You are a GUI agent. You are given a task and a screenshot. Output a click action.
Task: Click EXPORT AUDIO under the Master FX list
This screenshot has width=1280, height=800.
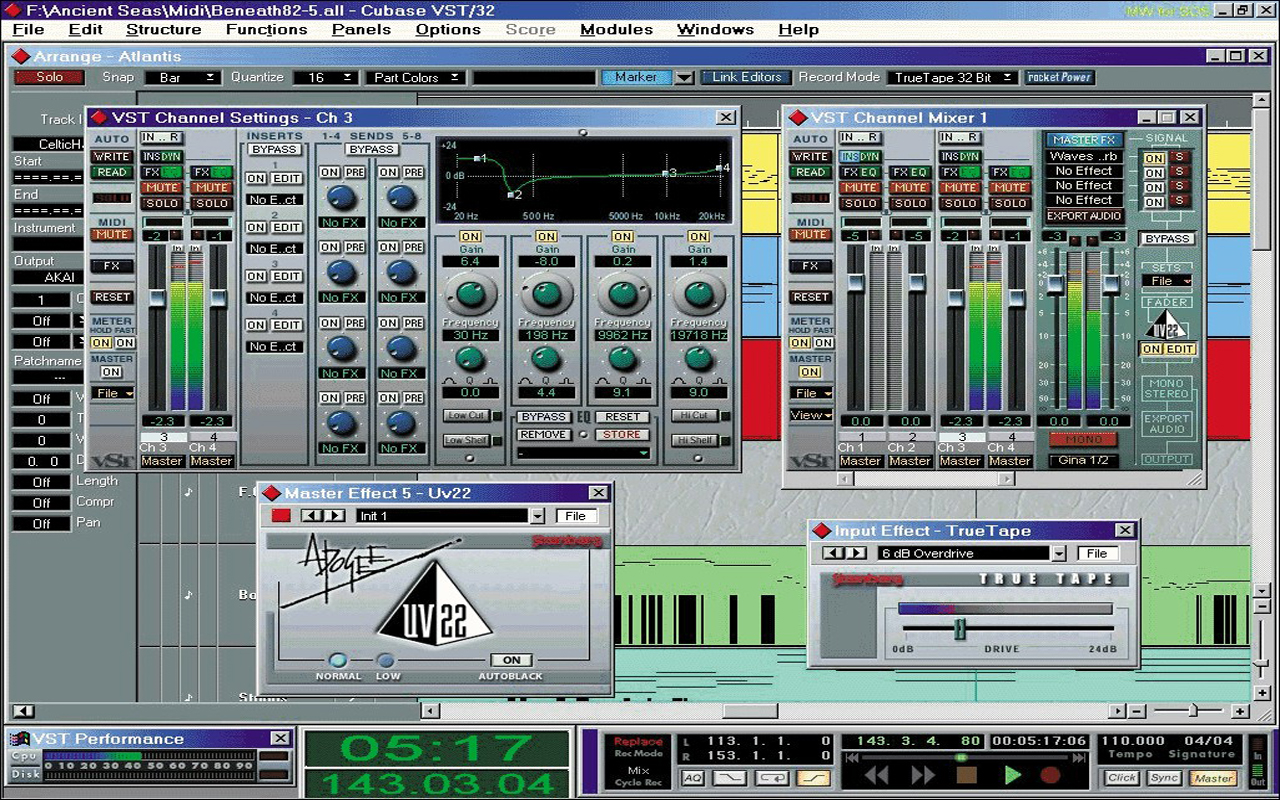[1084, 216]
